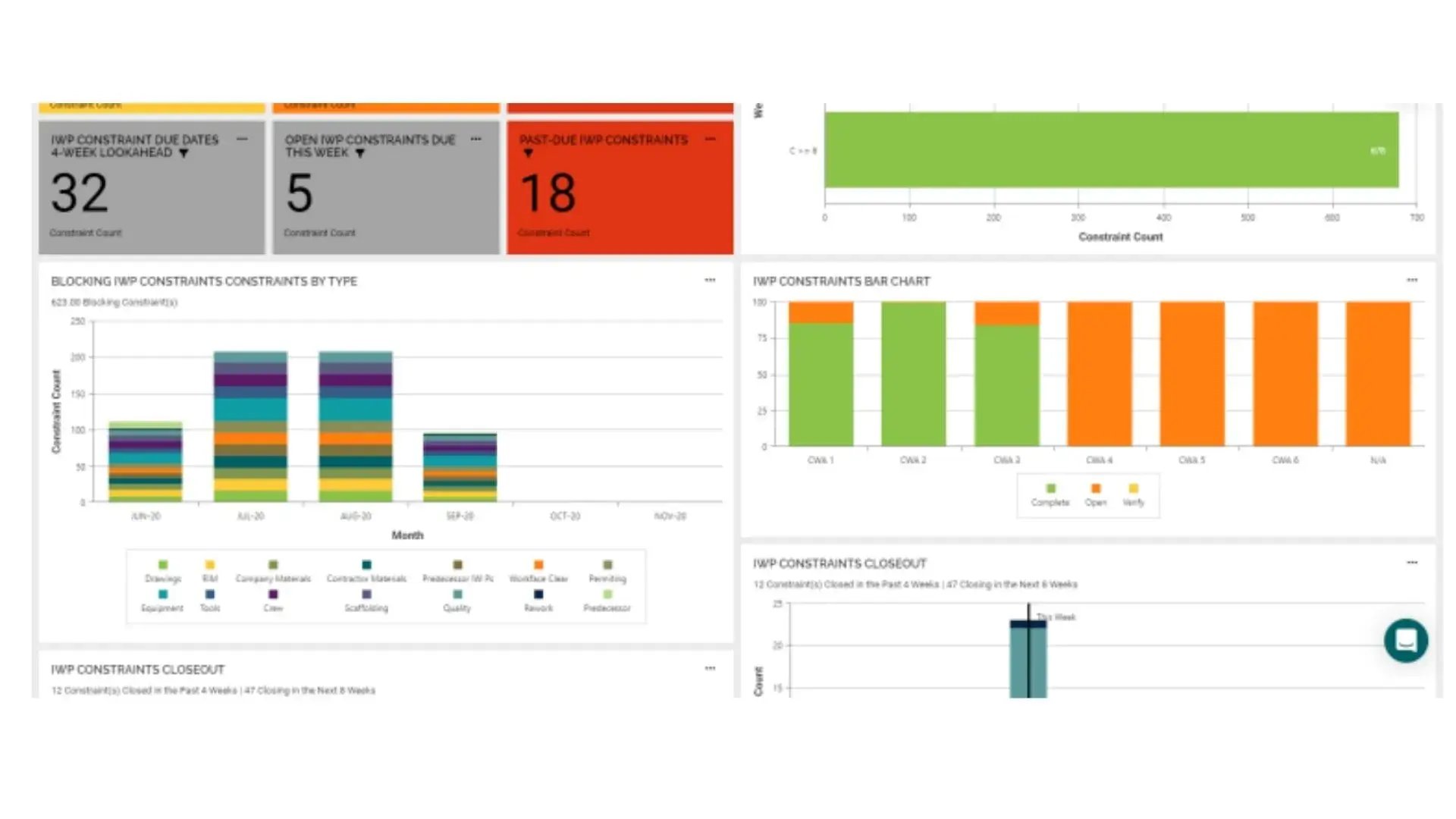Toggle the Predecessor legend series

(x=607, y=601)
